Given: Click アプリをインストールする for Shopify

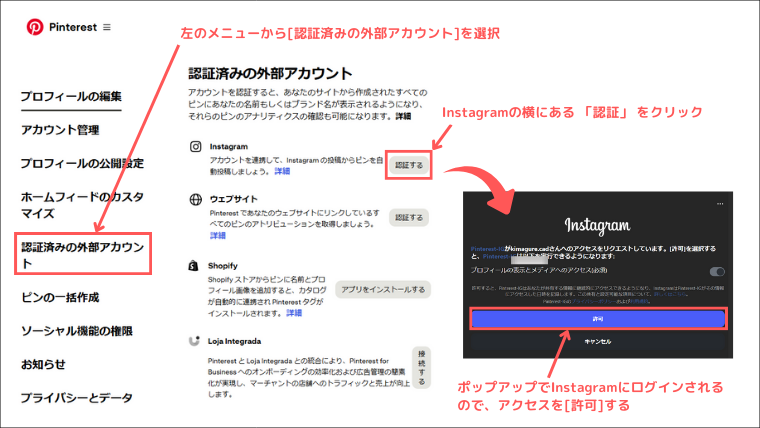Looking at the screenshot, I should pos(383,289).
